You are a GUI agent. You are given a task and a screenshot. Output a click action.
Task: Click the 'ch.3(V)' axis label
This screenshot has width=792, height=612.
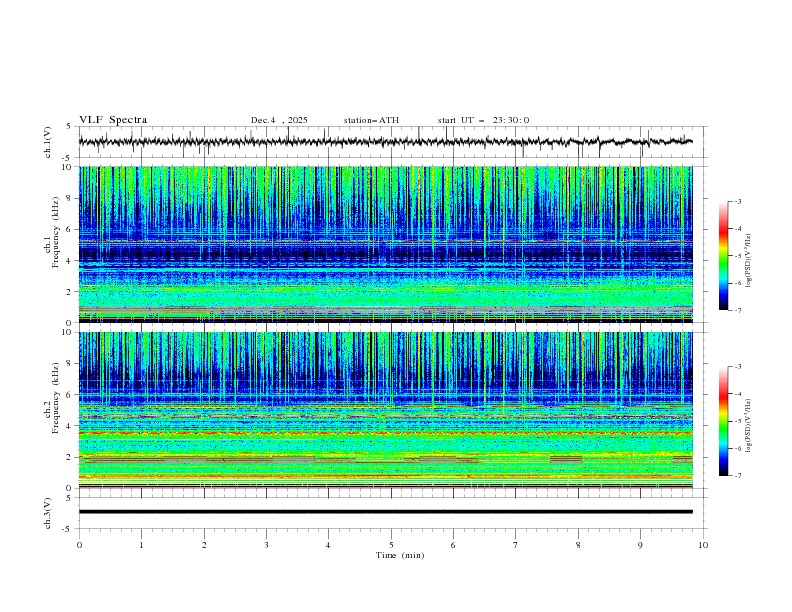click(48, 513)
